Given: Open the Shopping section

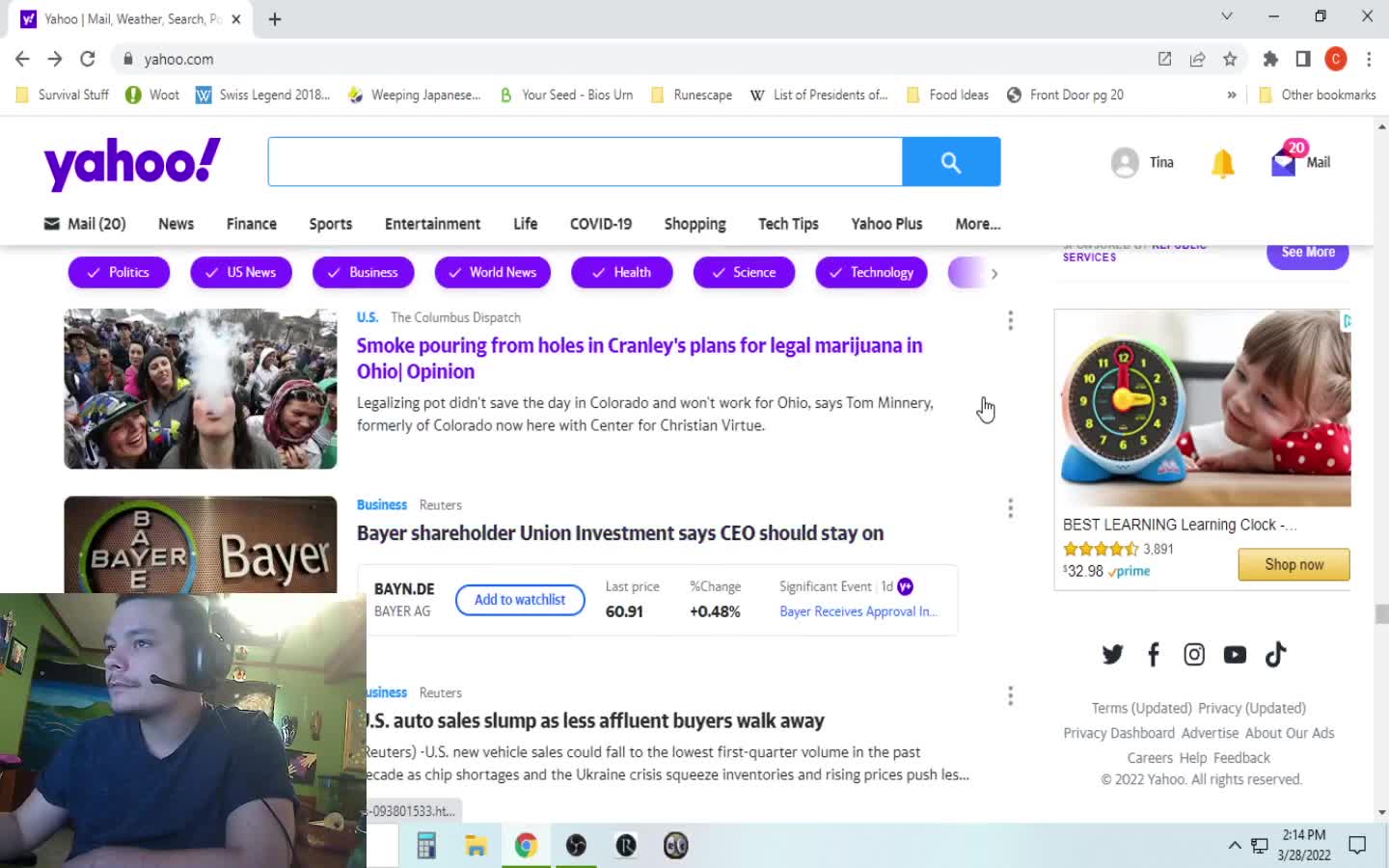Looking at the screenshot, I should point(695,224).
